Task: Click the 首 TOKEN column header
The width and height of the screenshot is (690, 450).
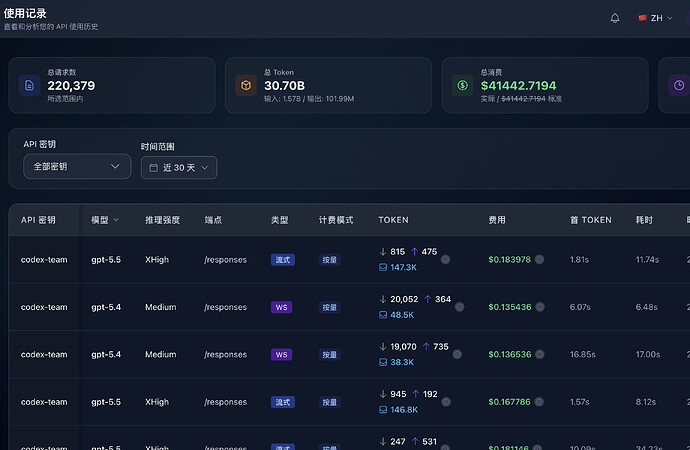Action: (591, 220)
